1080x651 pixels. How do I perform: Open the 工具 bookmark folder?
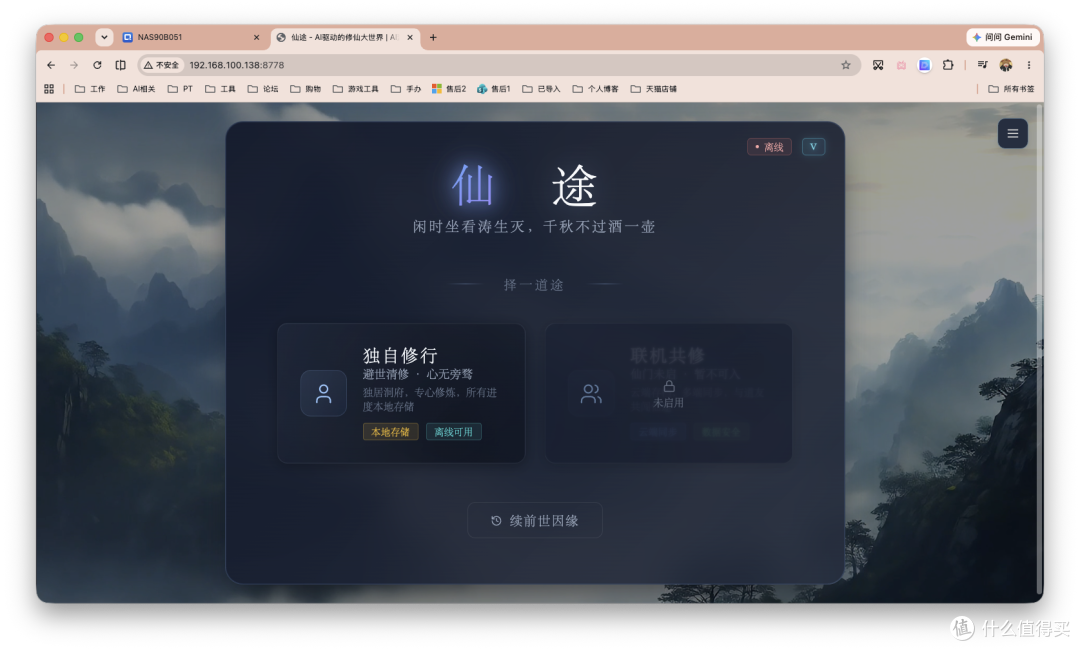point(220,89)
